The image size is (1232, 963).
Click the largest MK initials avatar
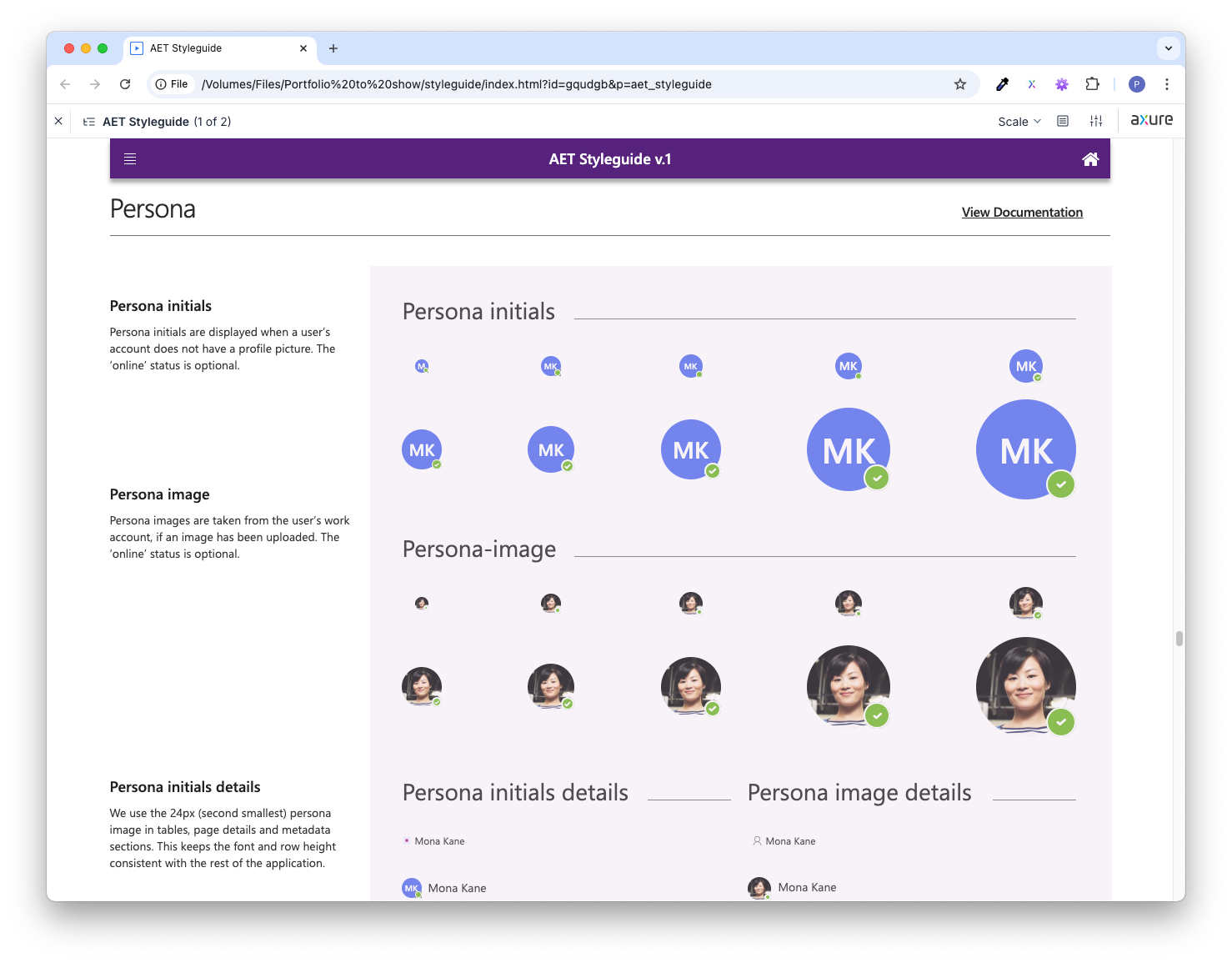pos(1026,449)
